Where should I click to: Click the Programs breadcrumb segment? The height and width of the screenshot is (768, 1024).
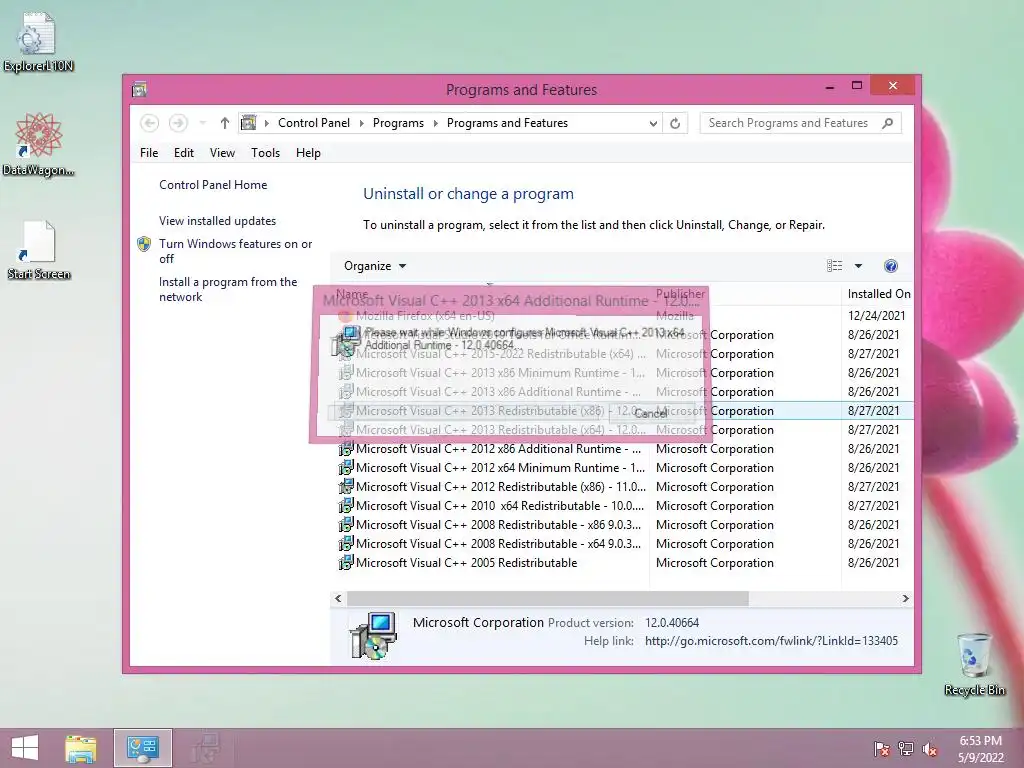[x=398, y=123]
